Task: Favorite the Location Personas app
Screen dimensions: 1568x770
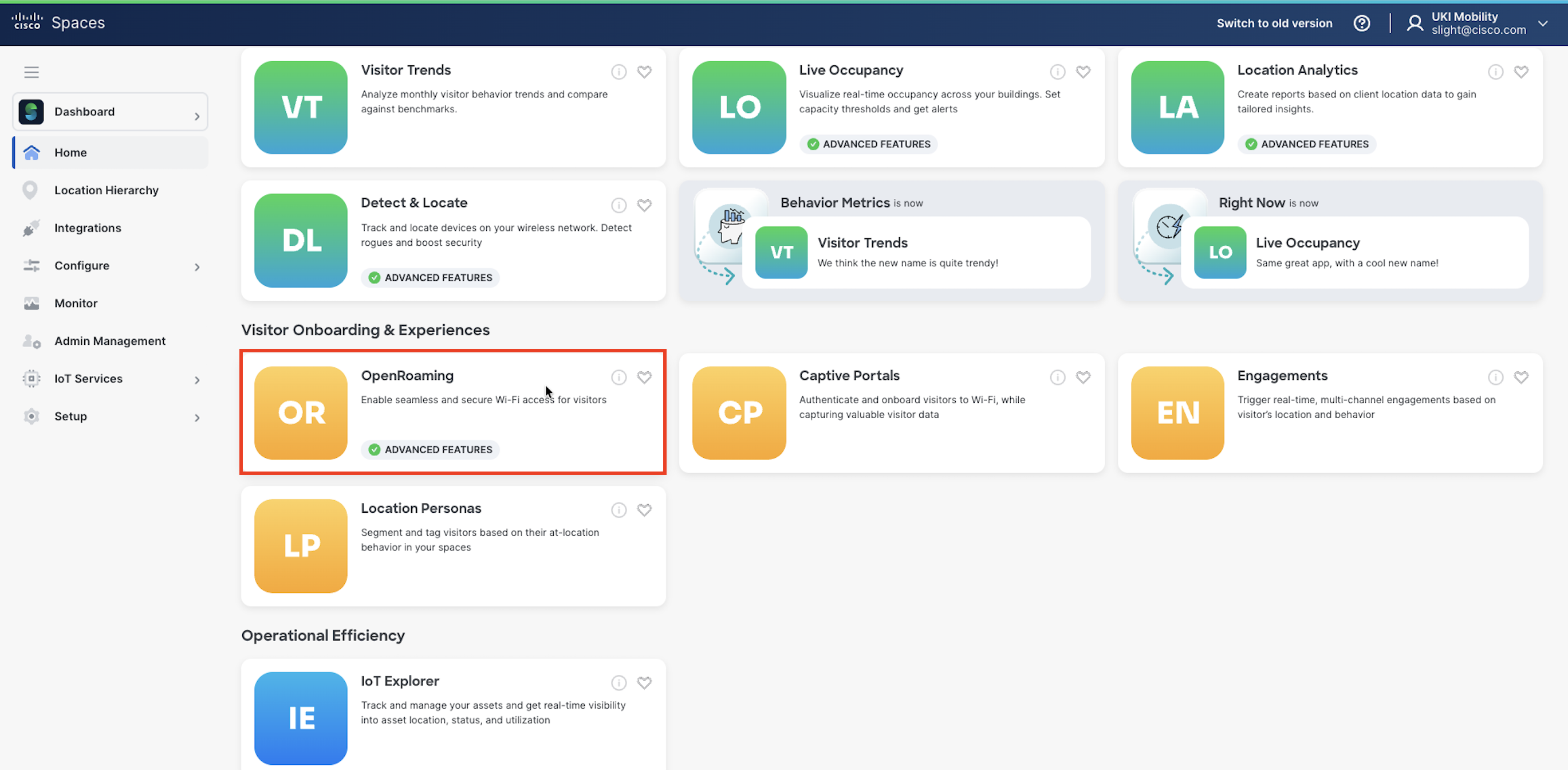Action: click(644, 510)
